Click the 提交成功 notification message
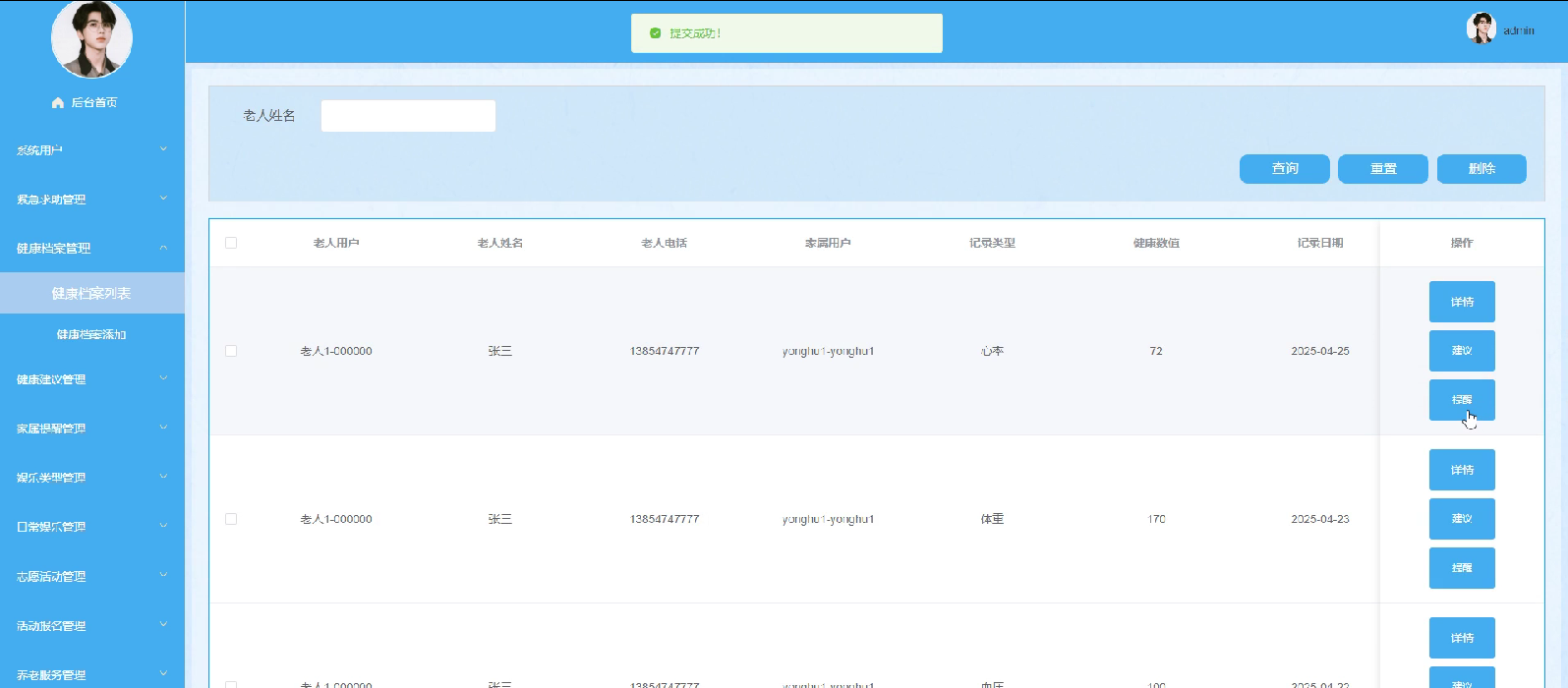 (695, 33)
